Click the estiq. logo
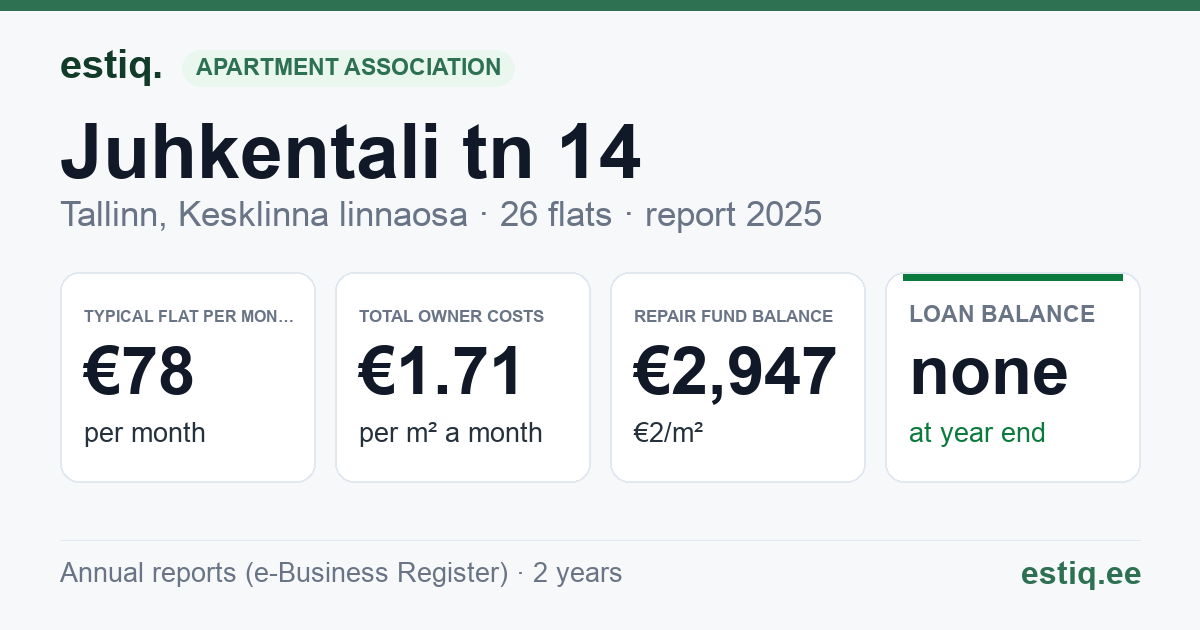The width and height of the screenshot is (1200, 630). pyautogui.click(x=111, y=66)
